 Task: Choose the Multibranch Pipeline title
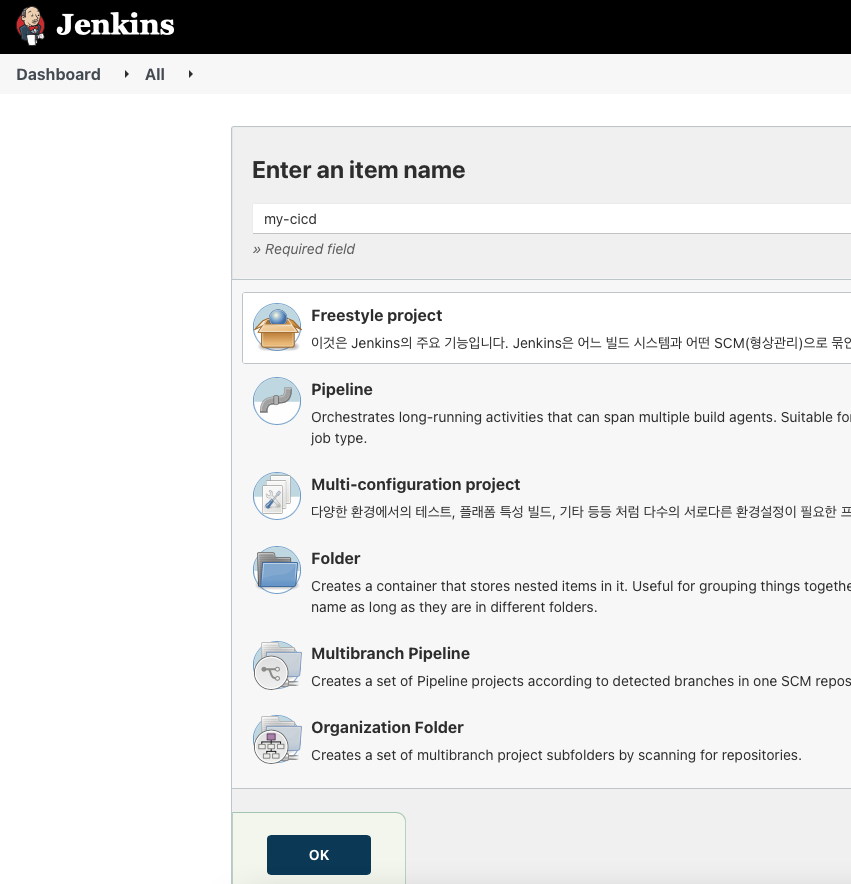[x=390, y=653]
